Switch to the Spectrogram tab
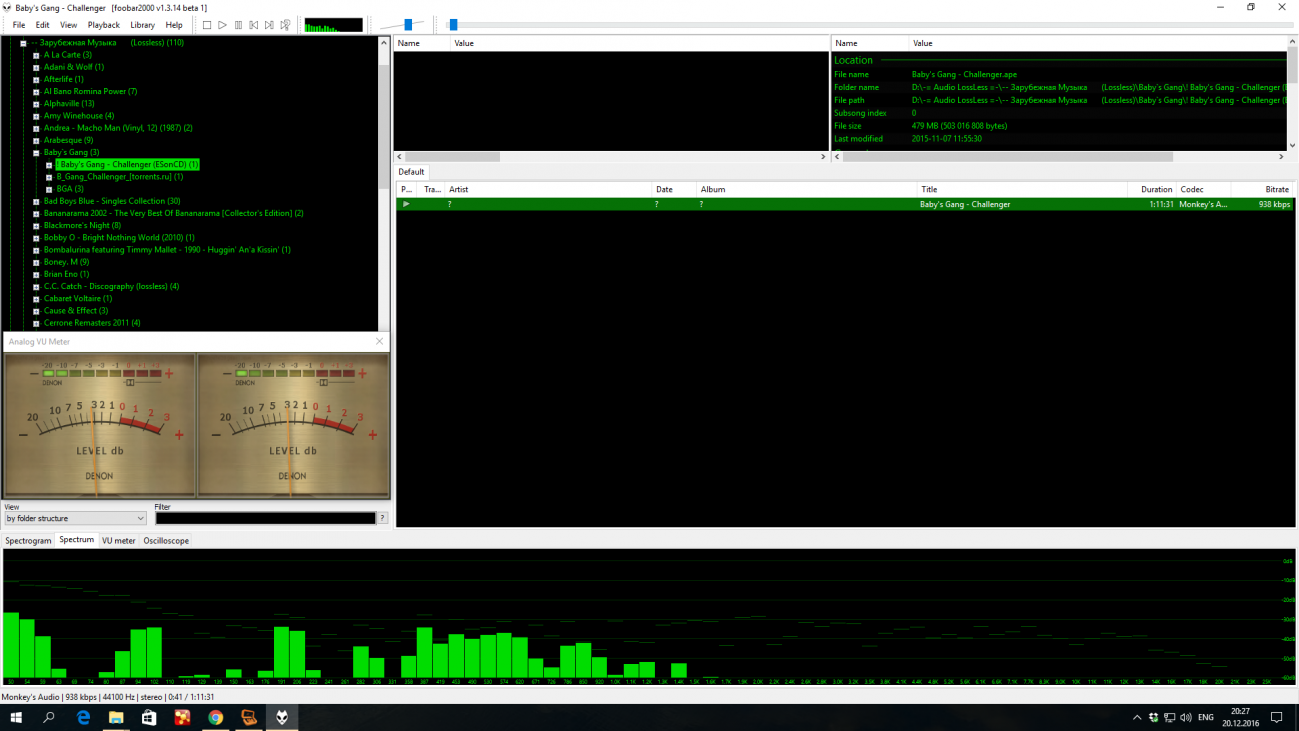1299x731 pixels. (28, 541)
